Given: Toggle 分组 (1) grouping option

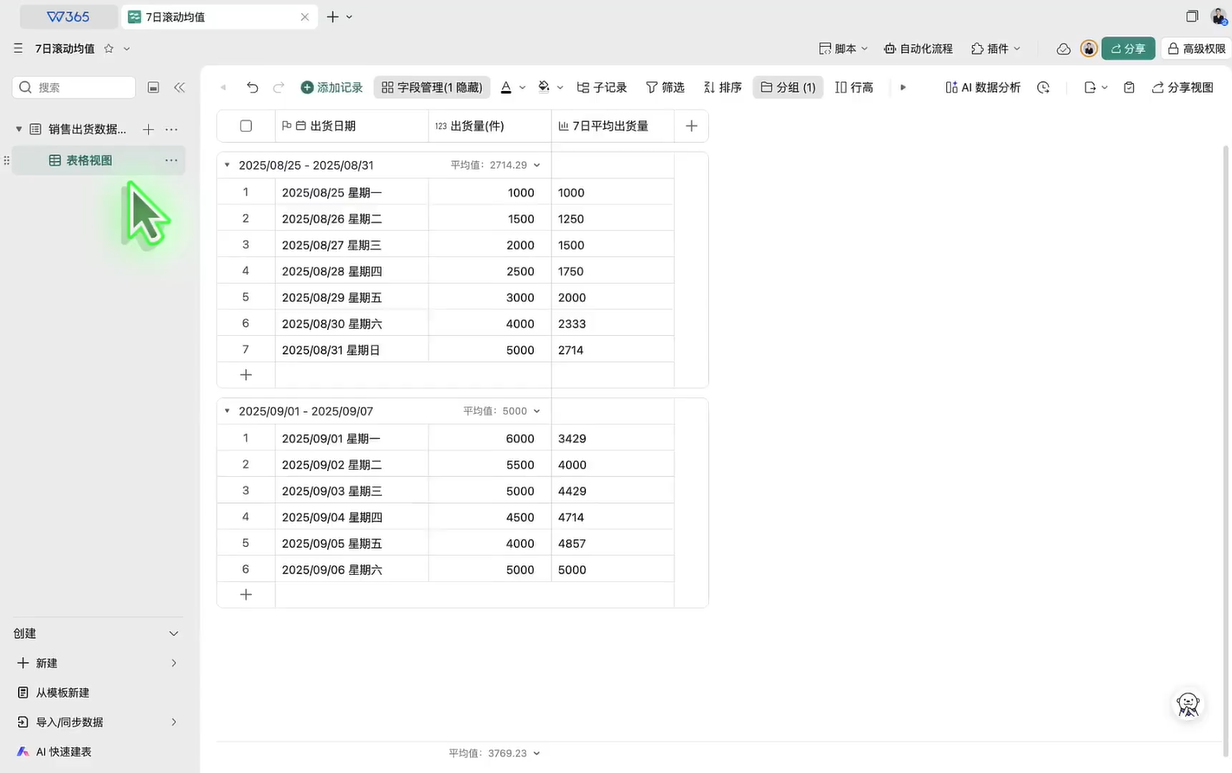Looking at the screenshot, I should point(787,88).
